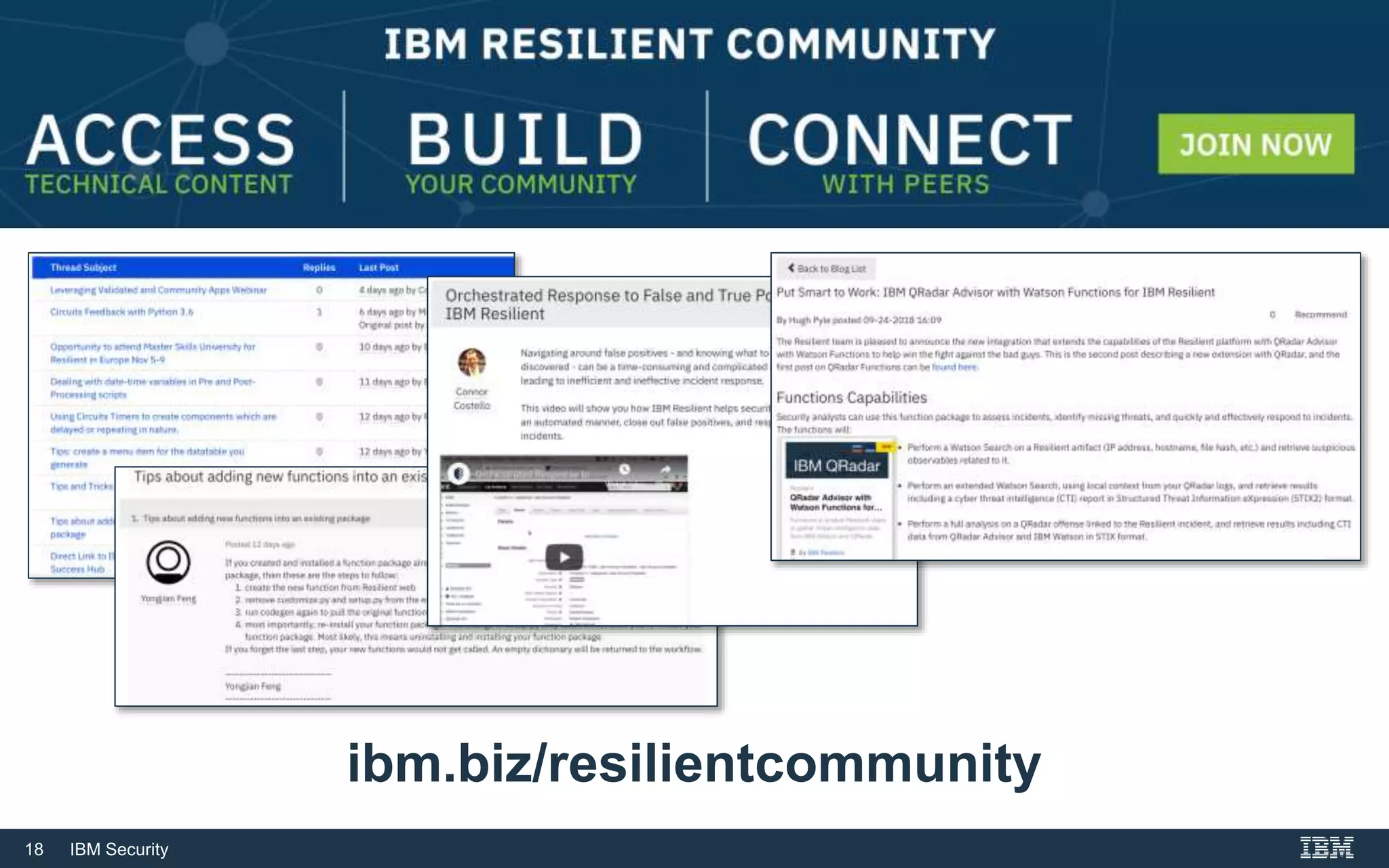Open Connor Costello's profile photo
This screenshot has width=1389, height=868.
pyautogui.click(x=471, y=362)
